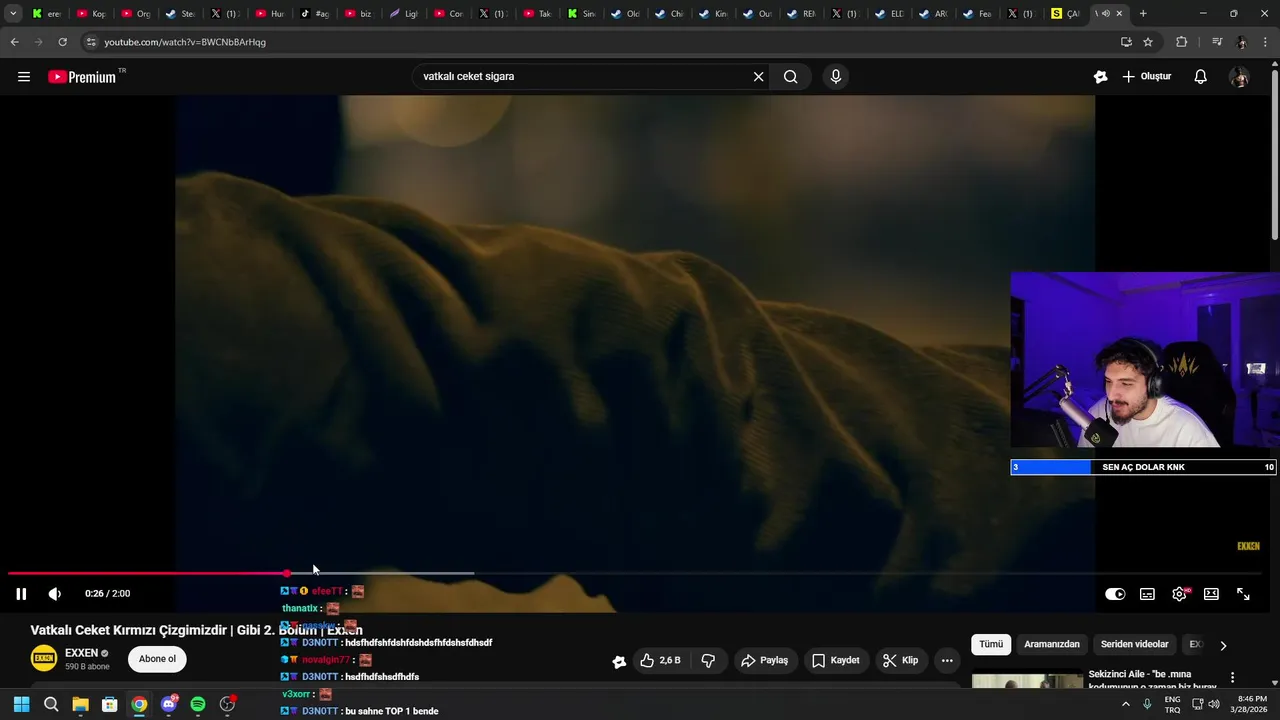Open more actions three-dot menu
Screen dimensions: 1280x720
tap(947, 660)
